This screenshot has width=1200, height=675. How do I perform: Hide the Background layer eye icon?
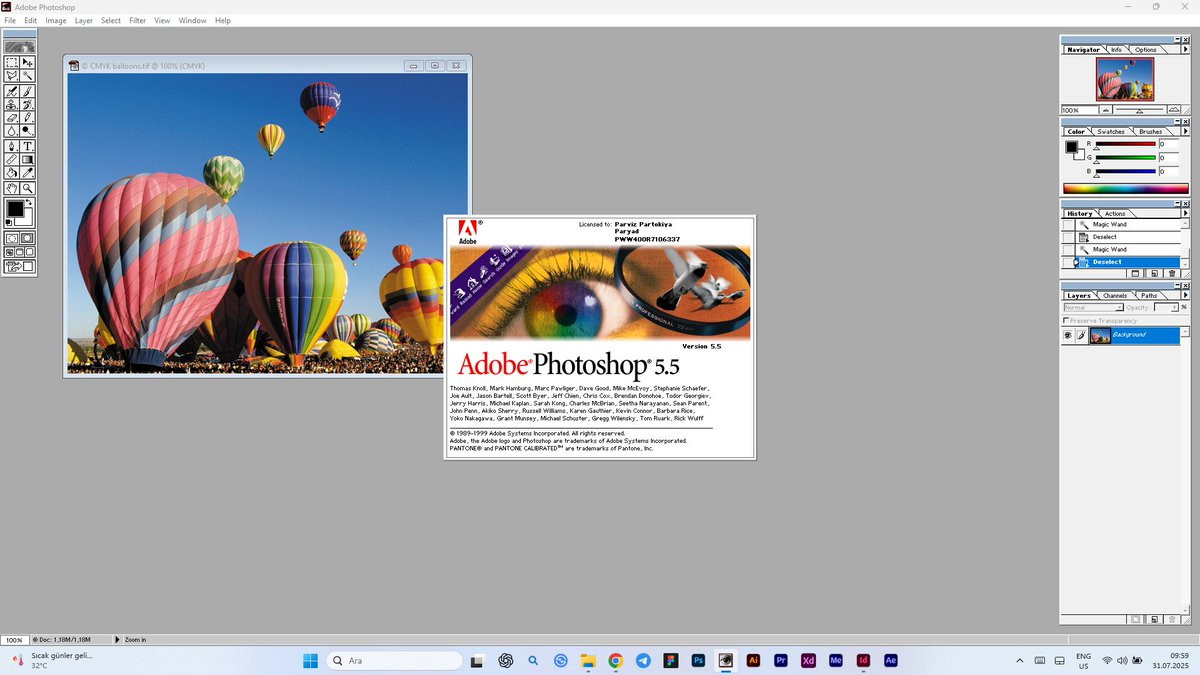click(1068, 335)
